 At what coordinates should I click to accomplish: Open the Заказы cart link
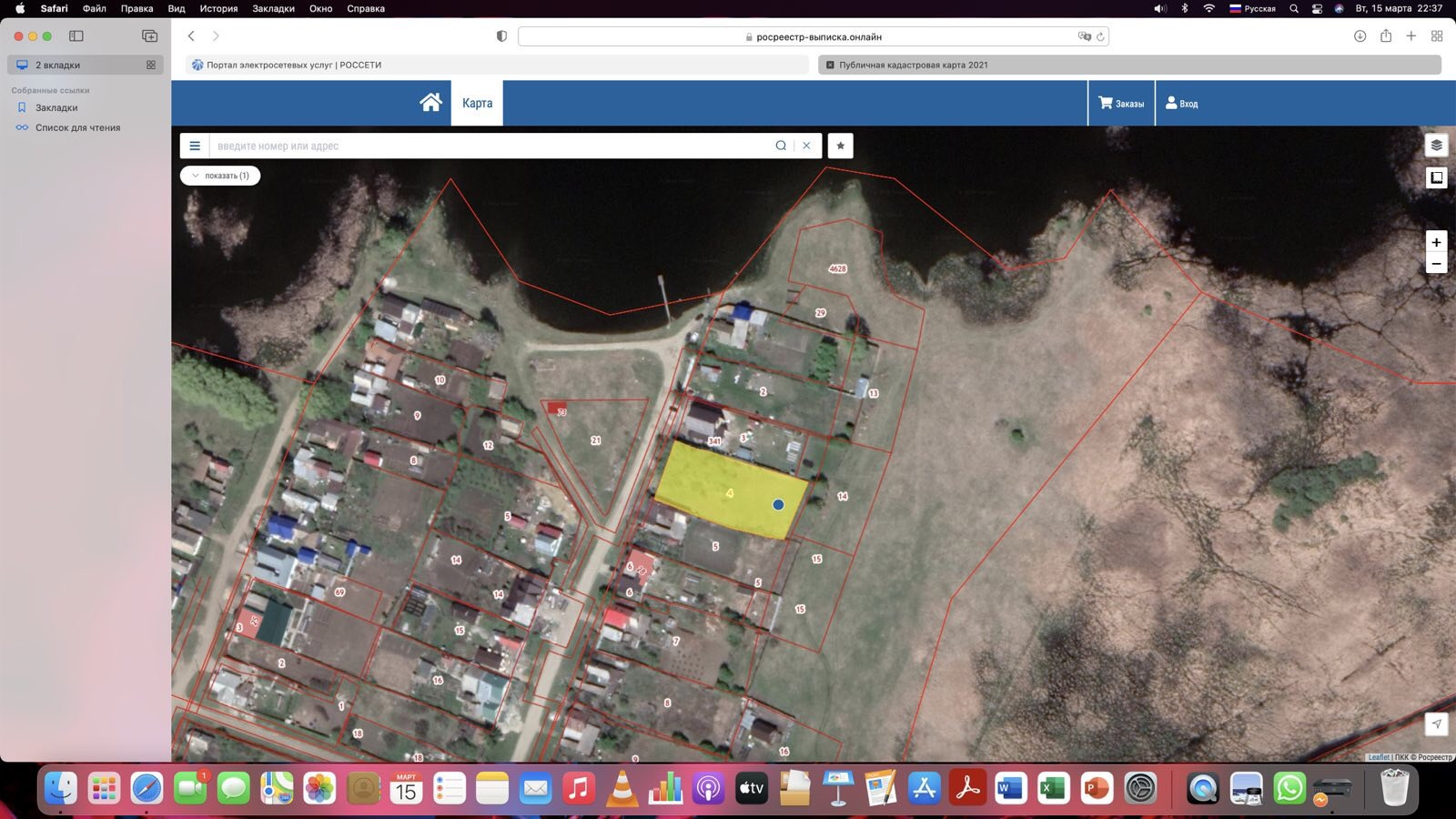pos(1121,103)
